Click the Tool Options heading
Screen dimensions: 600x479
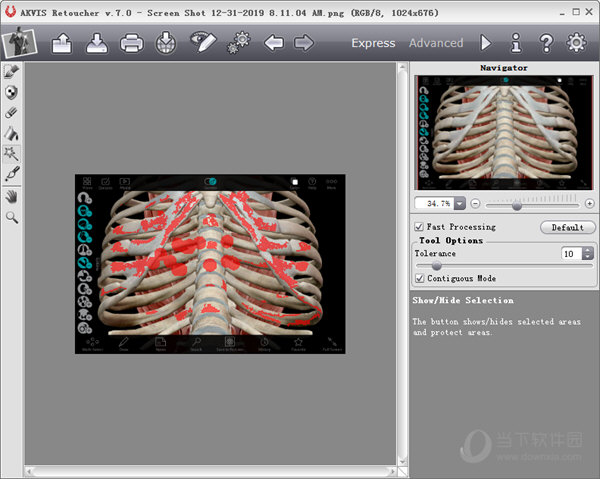451,241
